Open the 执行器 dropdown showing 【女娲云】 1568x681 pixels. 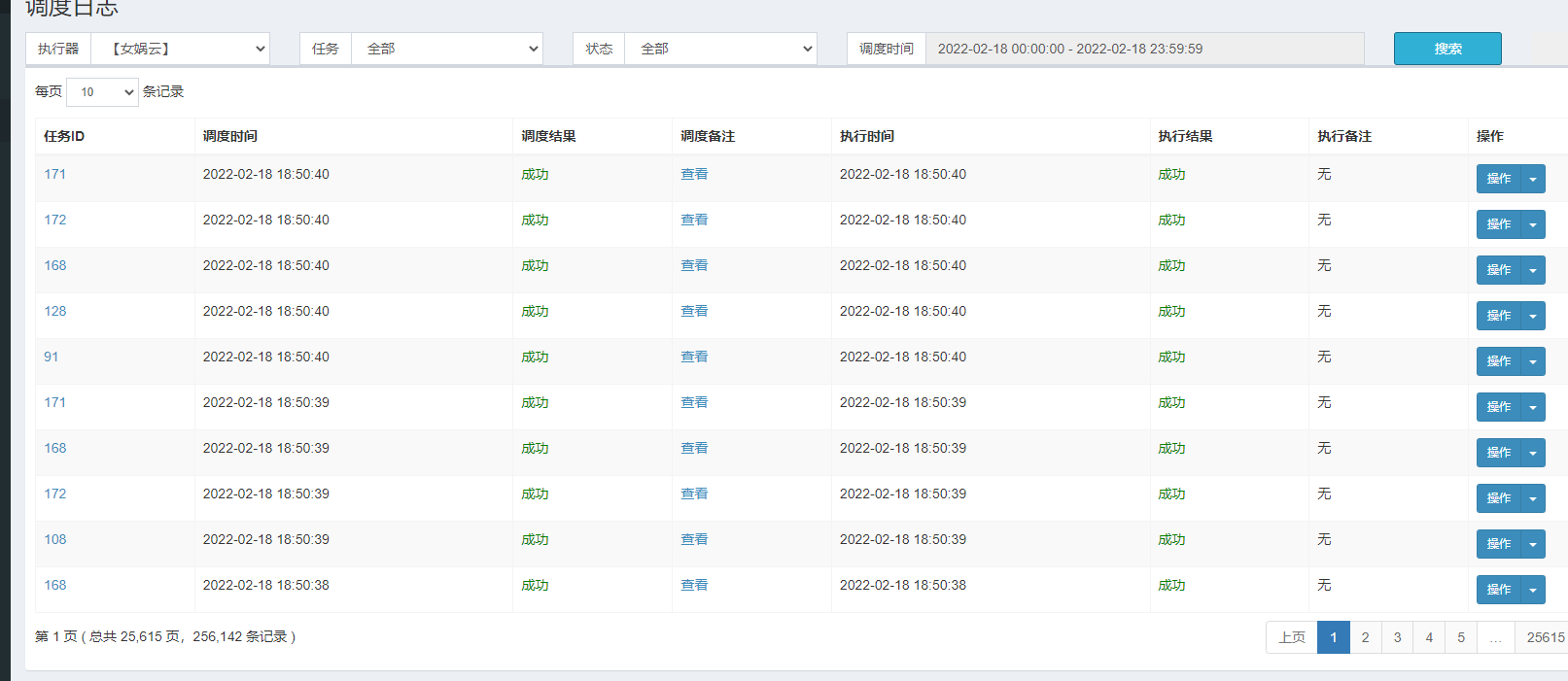click(x=180, y=49)
